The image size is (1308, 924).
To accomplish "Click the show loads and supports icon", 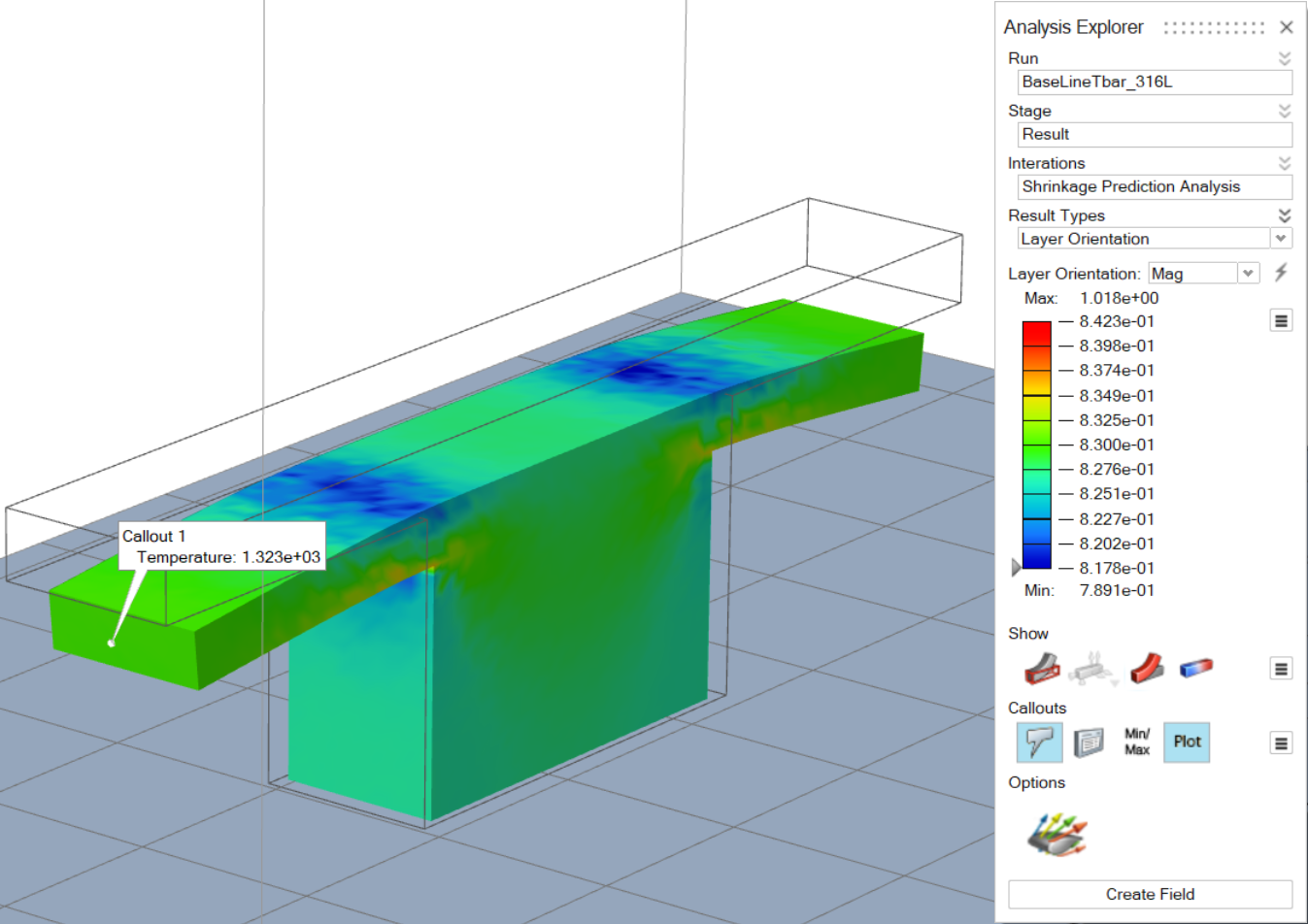I will click(x=1093, y=669).
